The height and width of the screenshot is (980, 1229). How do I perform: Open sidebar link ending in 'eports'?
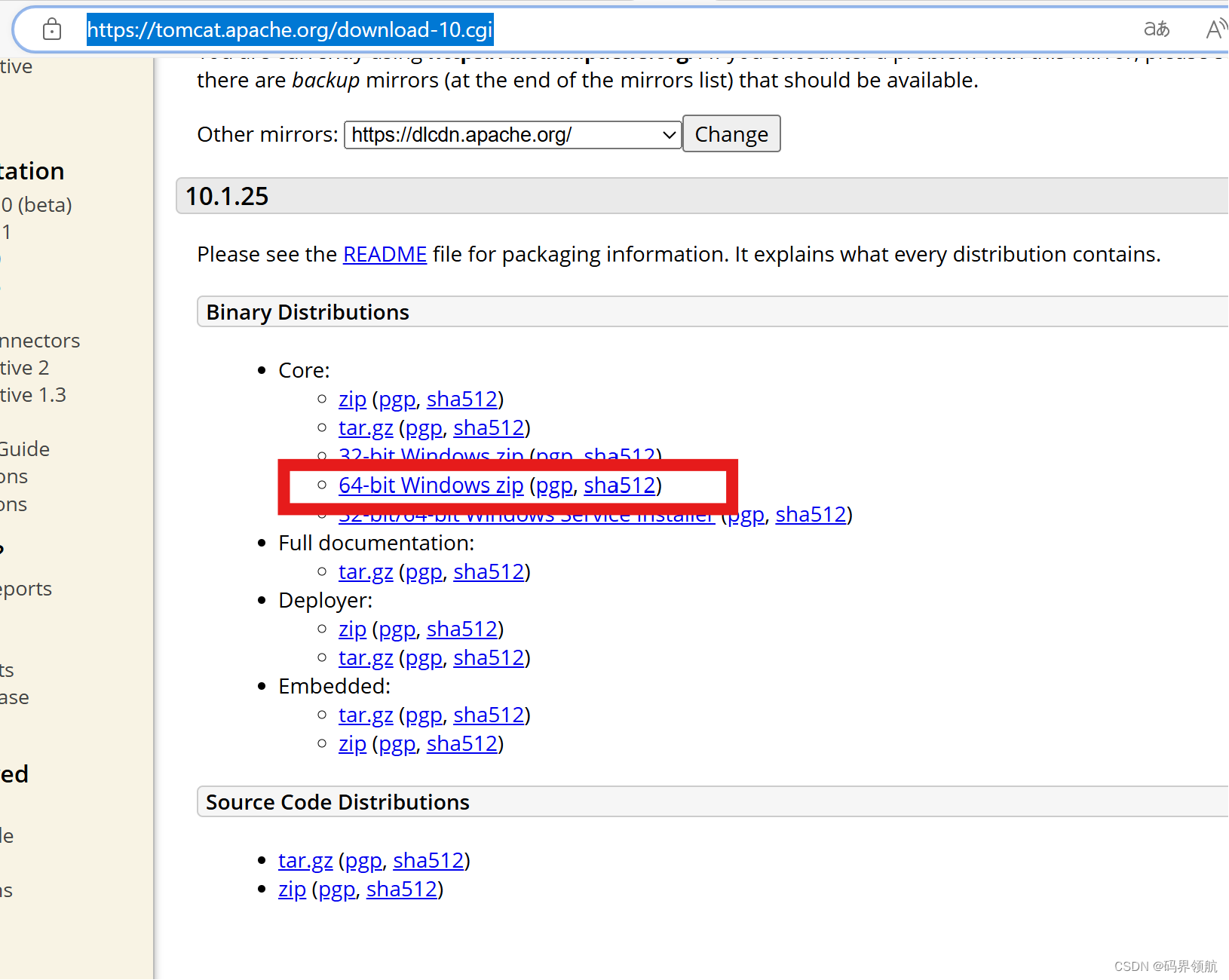pyautogui.click(x=26, y=589)
